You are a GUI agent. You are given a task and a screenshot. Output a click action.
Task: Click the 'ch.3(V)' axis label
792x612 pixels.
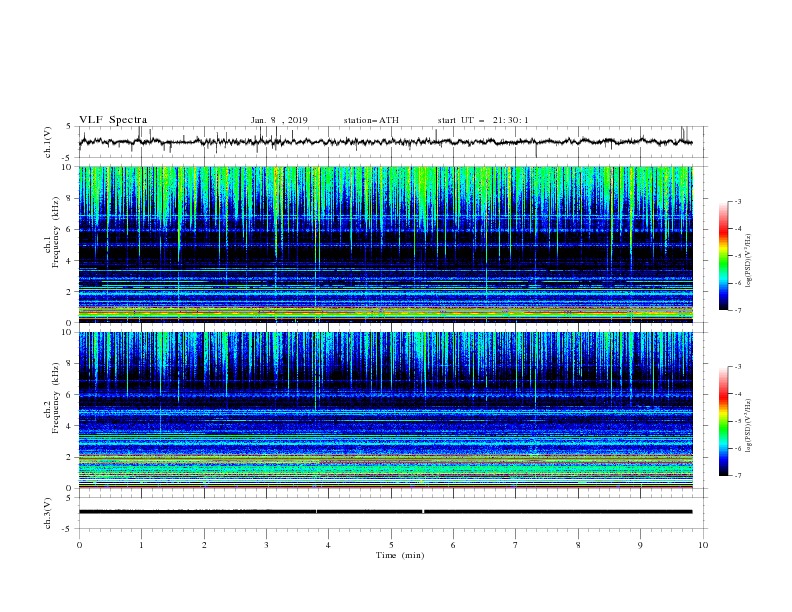point(48,513)
